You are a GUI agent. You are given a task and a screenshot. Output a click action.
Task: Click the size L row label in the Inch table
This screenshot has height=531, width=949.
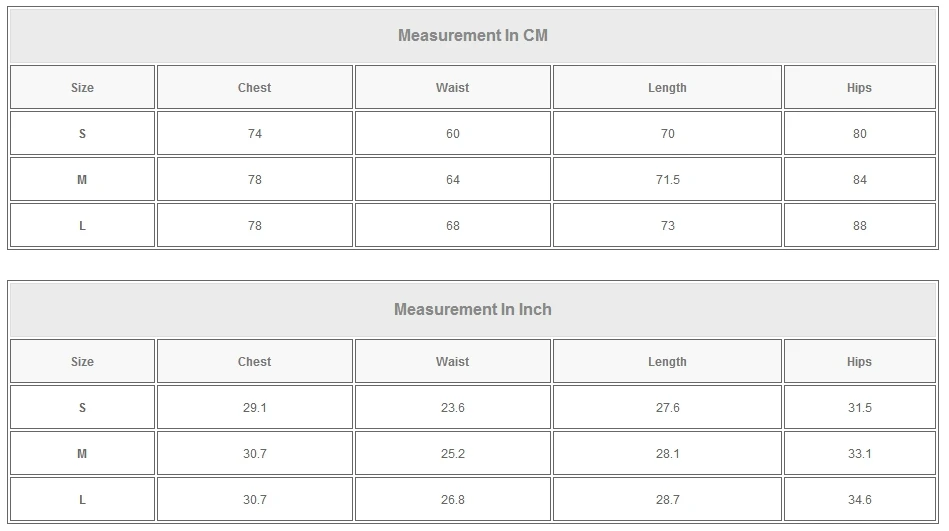[82, 500]
